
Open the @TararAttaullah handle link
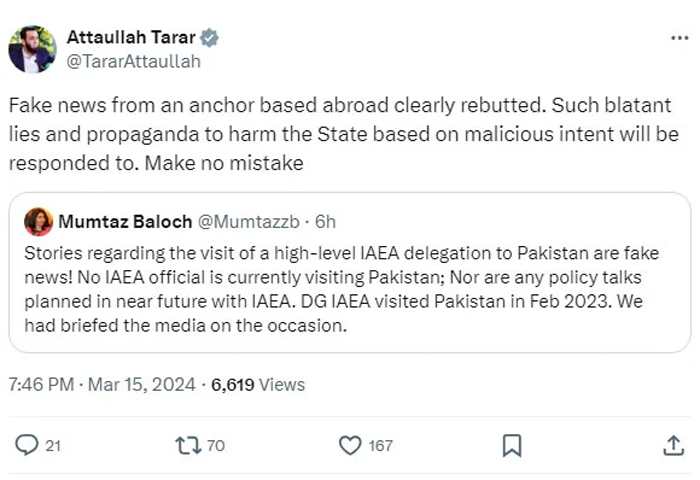coord(133,61)
